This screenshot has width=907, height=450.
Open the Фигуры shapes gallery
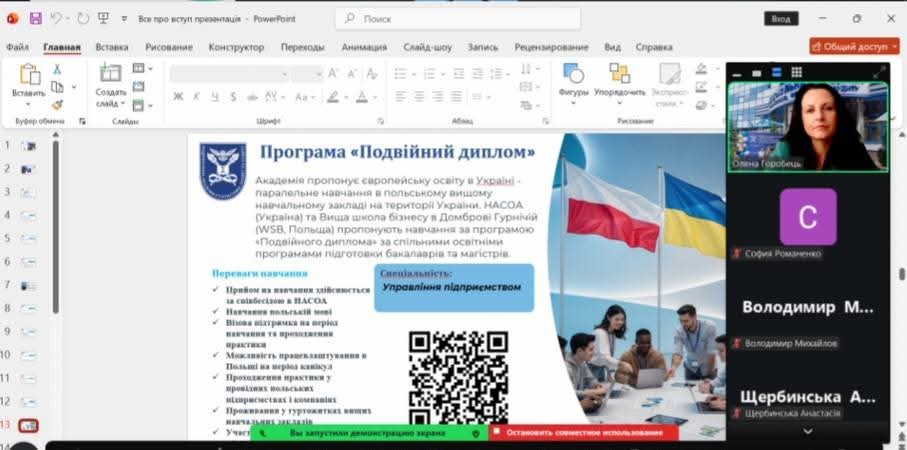pyautogui.click(x=573, y=80)
